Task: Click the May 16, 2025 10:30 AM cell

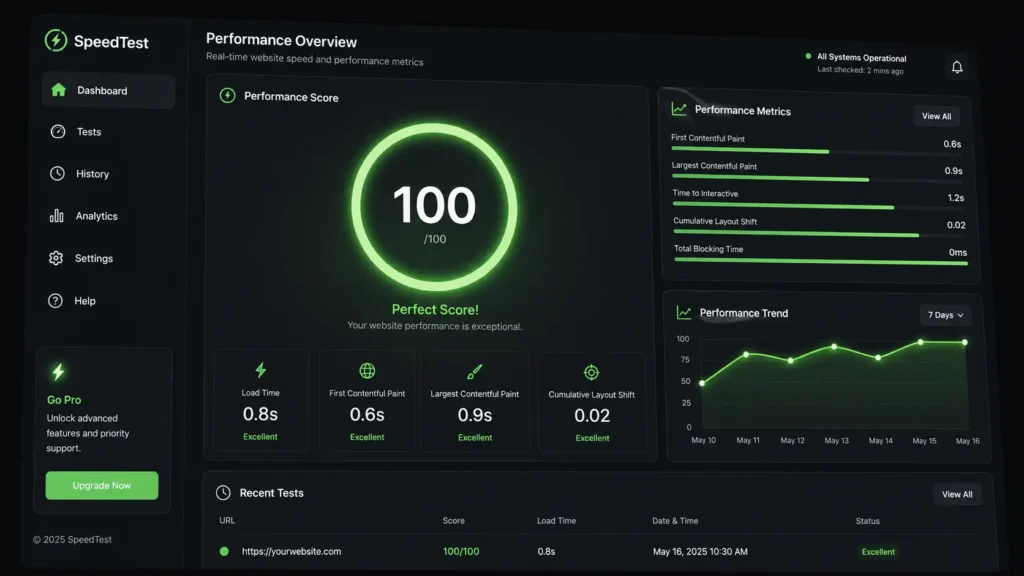Action: pos(700,552)
